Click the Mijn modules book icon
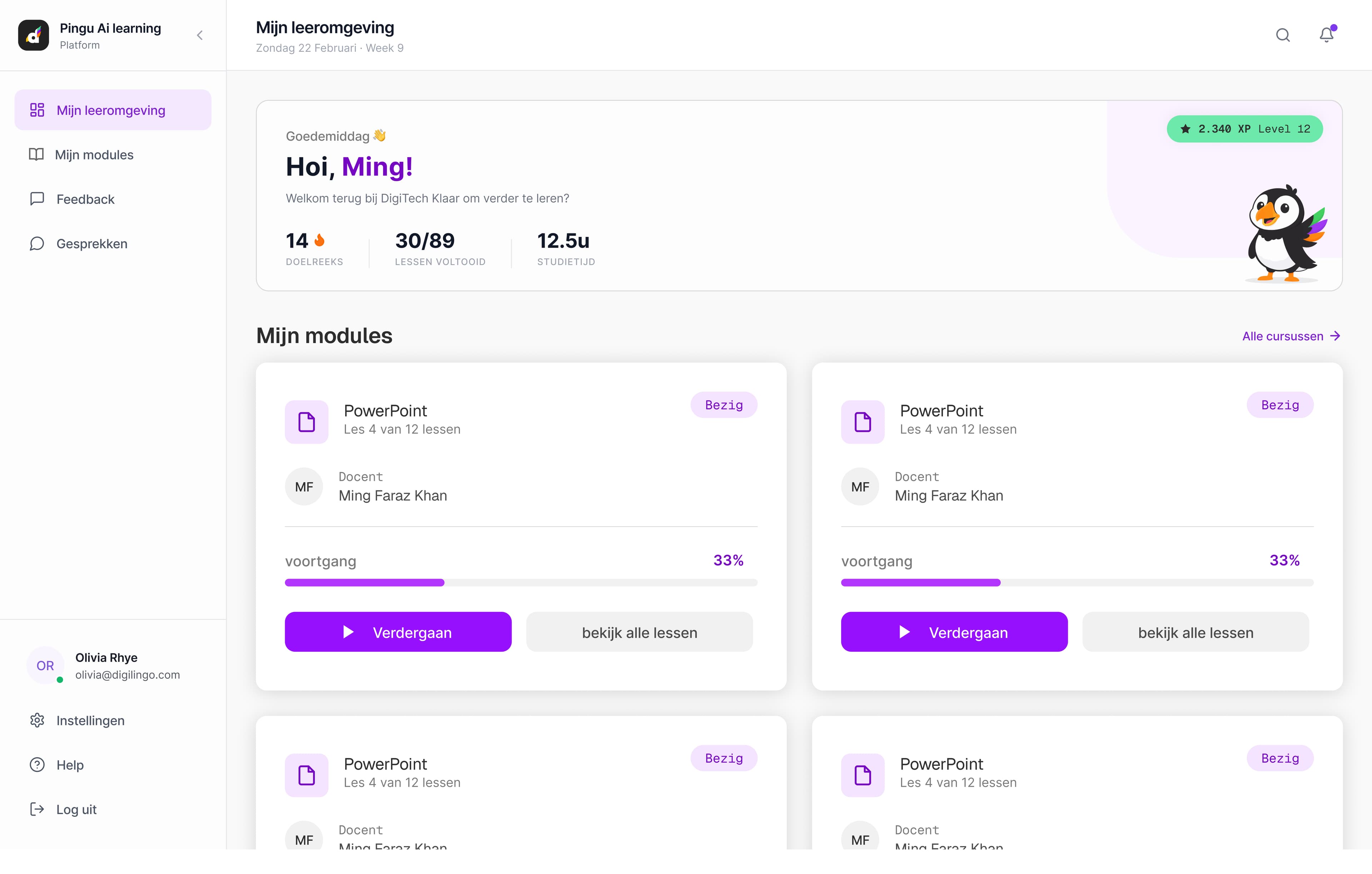 pyautogui.click(x=36, y=154)
